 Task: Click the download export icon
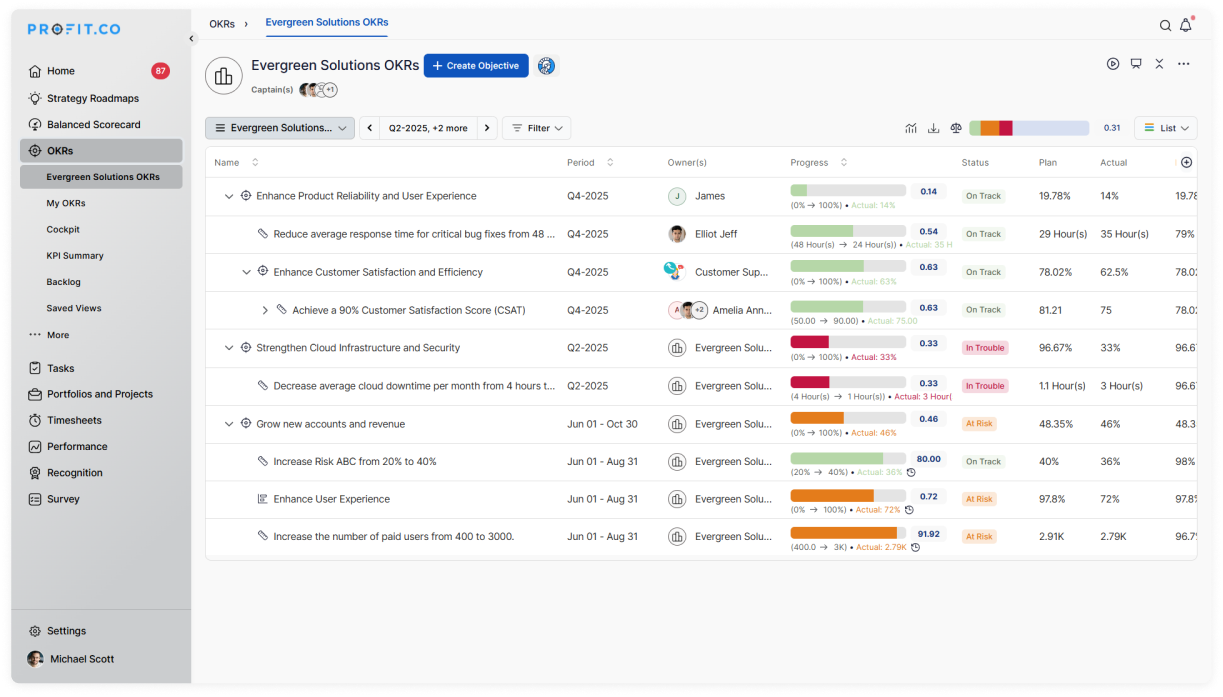pyautogui.click(x=933, y=128)
